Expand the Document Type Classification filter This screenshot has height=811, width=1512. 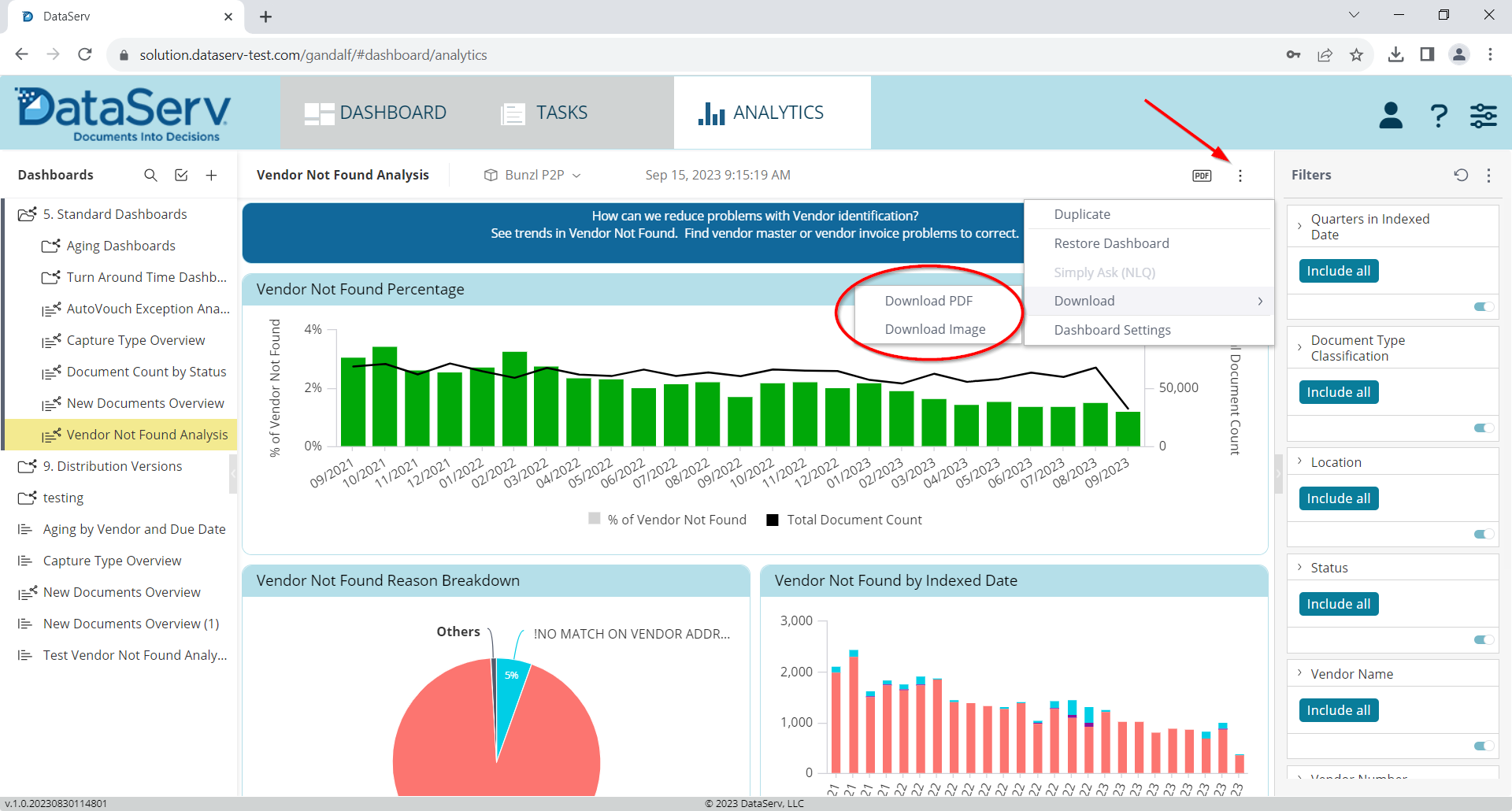pos(1299,347)
